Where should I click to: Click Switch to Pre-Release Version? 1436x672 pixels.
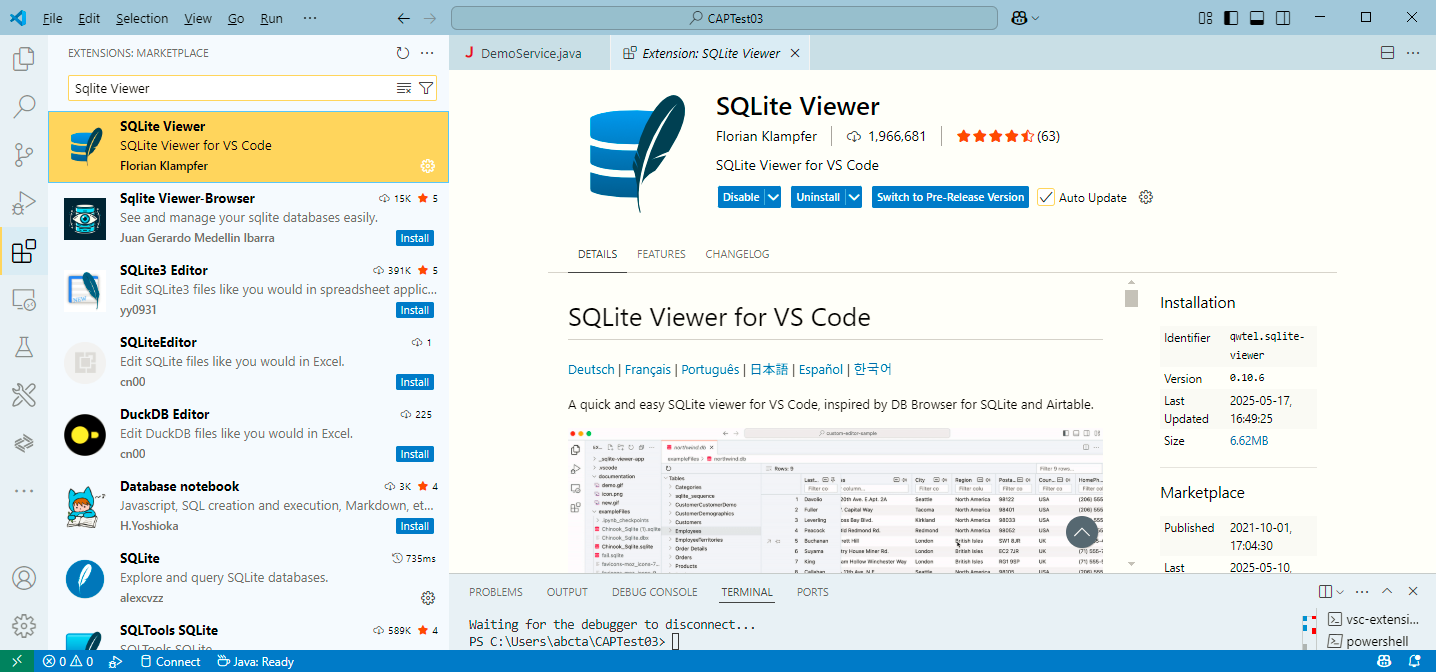click(x=950, y=197)
